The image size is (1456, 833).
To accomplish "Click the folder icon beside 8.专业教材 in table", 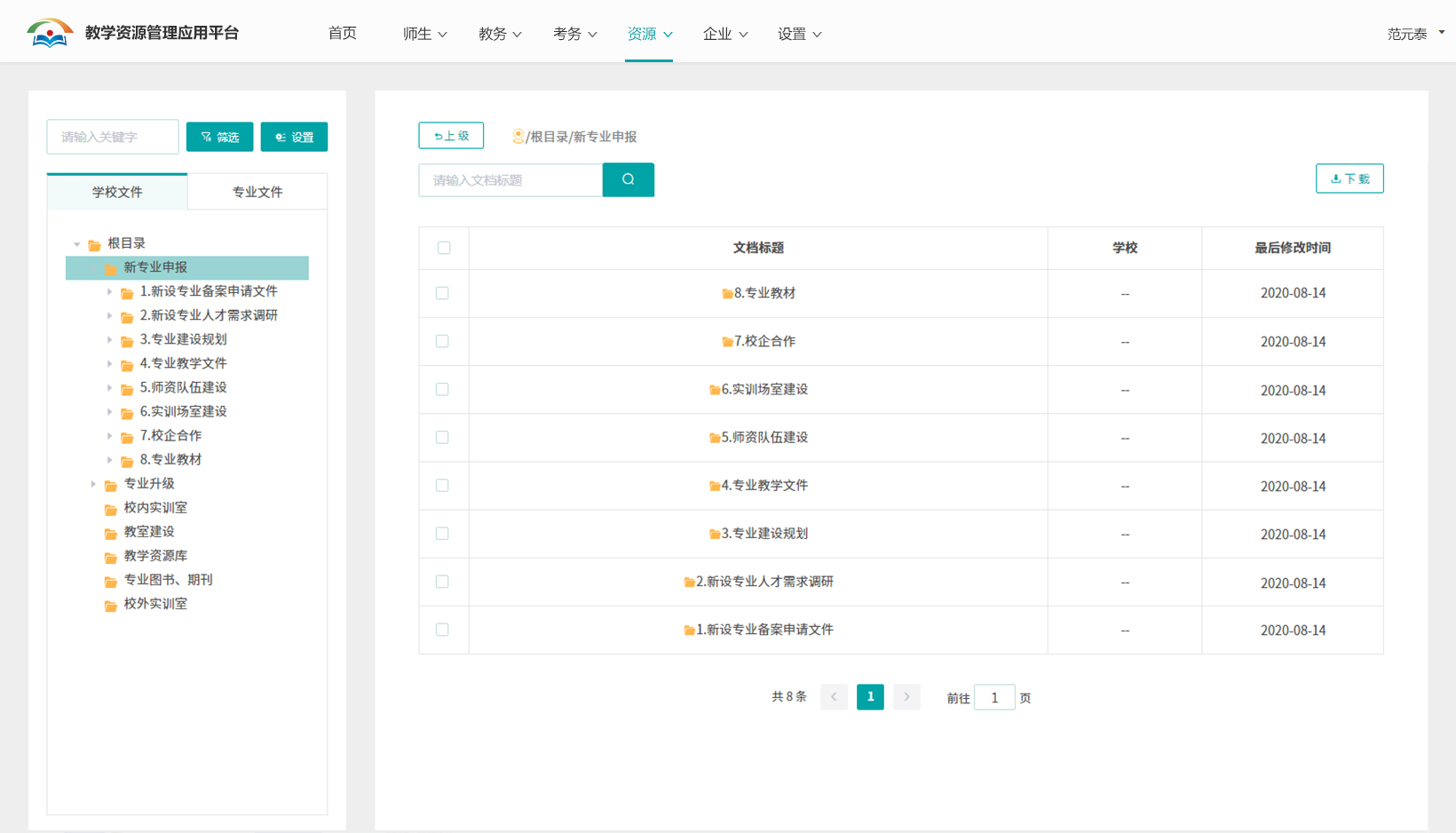I will click(727, 294).
